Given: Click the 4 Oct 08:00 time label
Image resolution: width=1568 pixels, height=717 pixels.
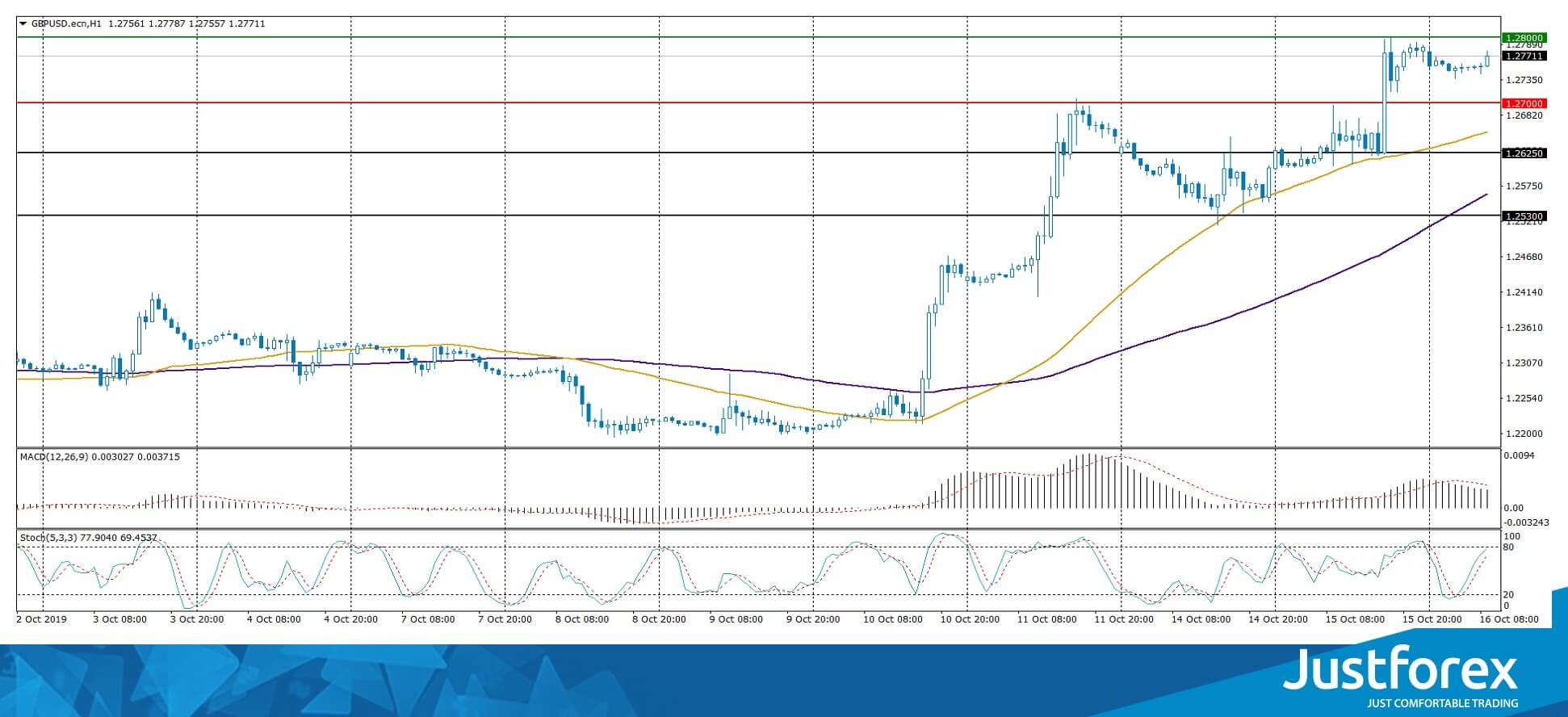Looking at the screenshot, I should click(275, 619).
